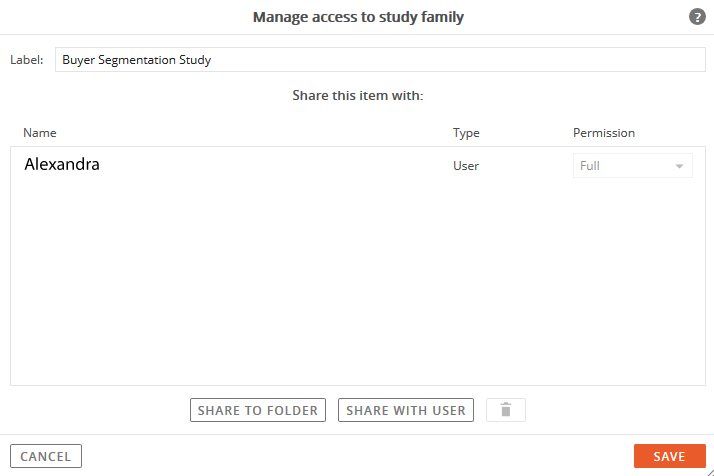Click the 'Buyer Segmentation Study' text in label field

tap(137, 60)
